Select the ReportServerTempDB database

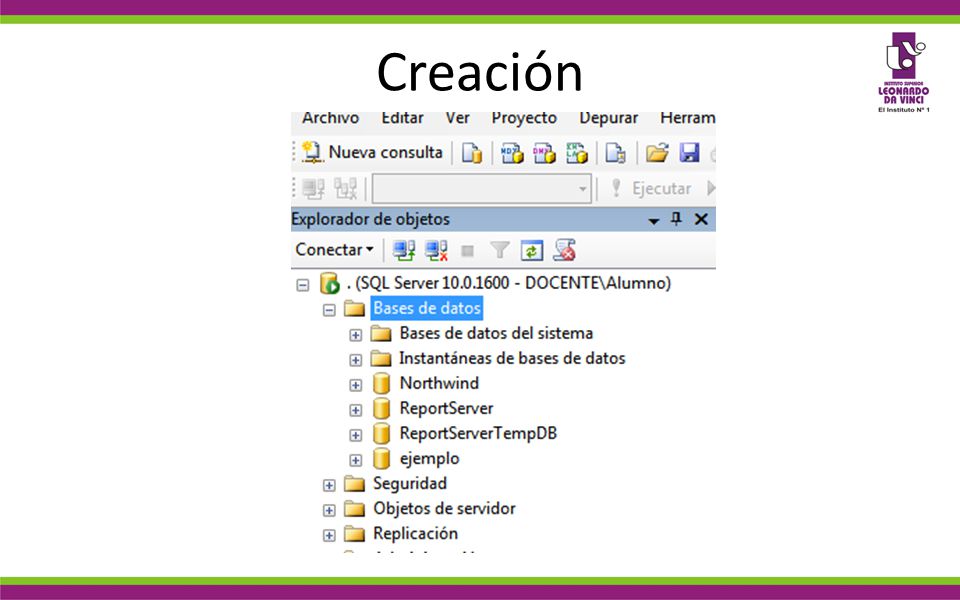[478, 433]
